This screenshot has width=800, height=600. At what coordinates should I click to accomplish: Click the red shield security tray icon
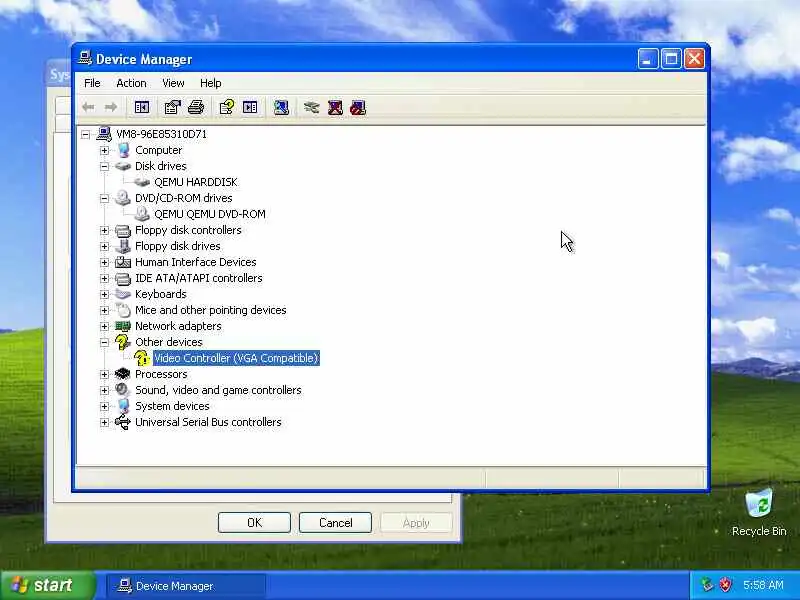pyautogui.click(x=726, y=585)
